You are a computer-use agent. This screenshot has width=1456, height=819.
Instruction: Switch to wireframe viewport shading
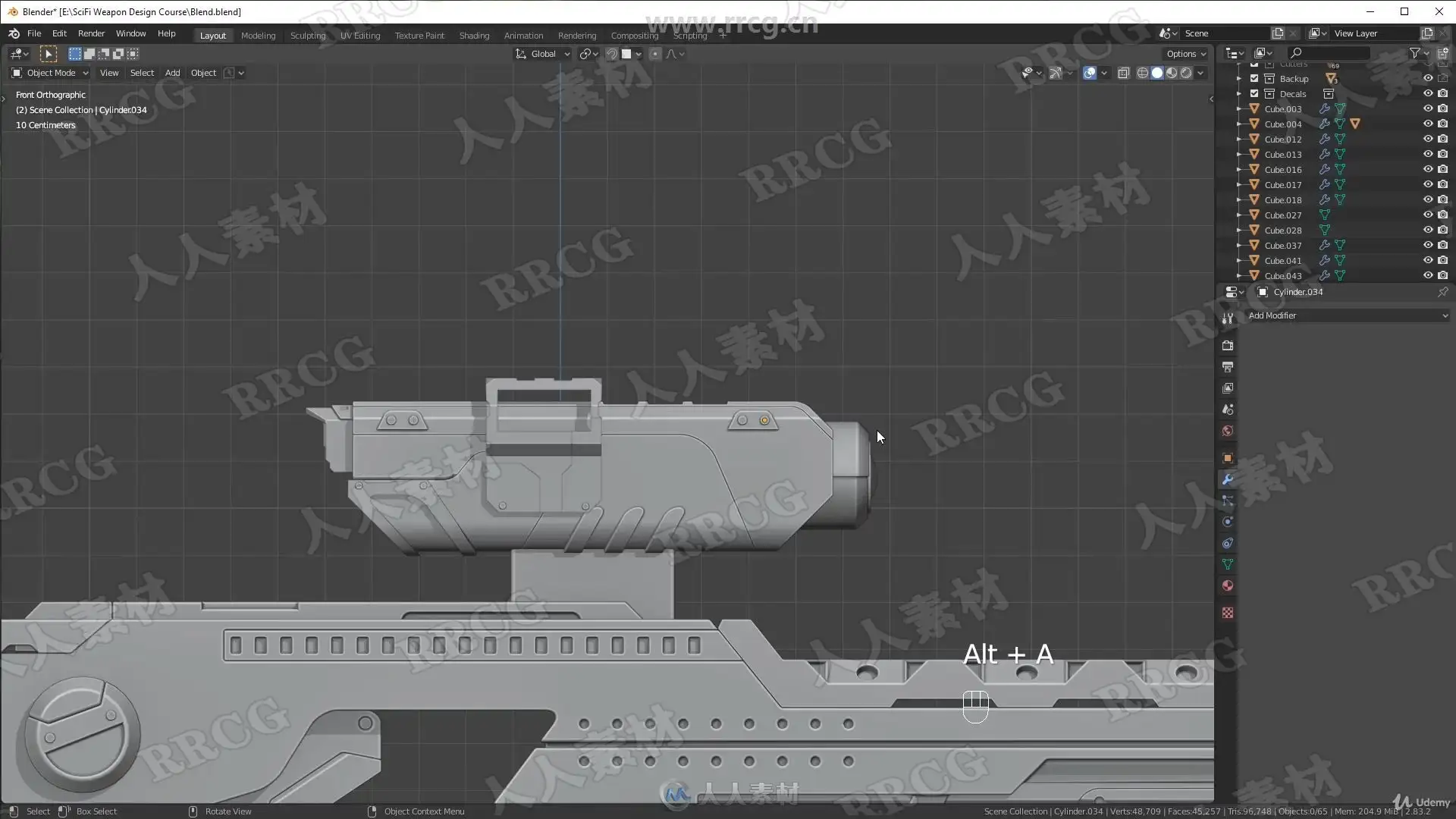click(1142, 73)
